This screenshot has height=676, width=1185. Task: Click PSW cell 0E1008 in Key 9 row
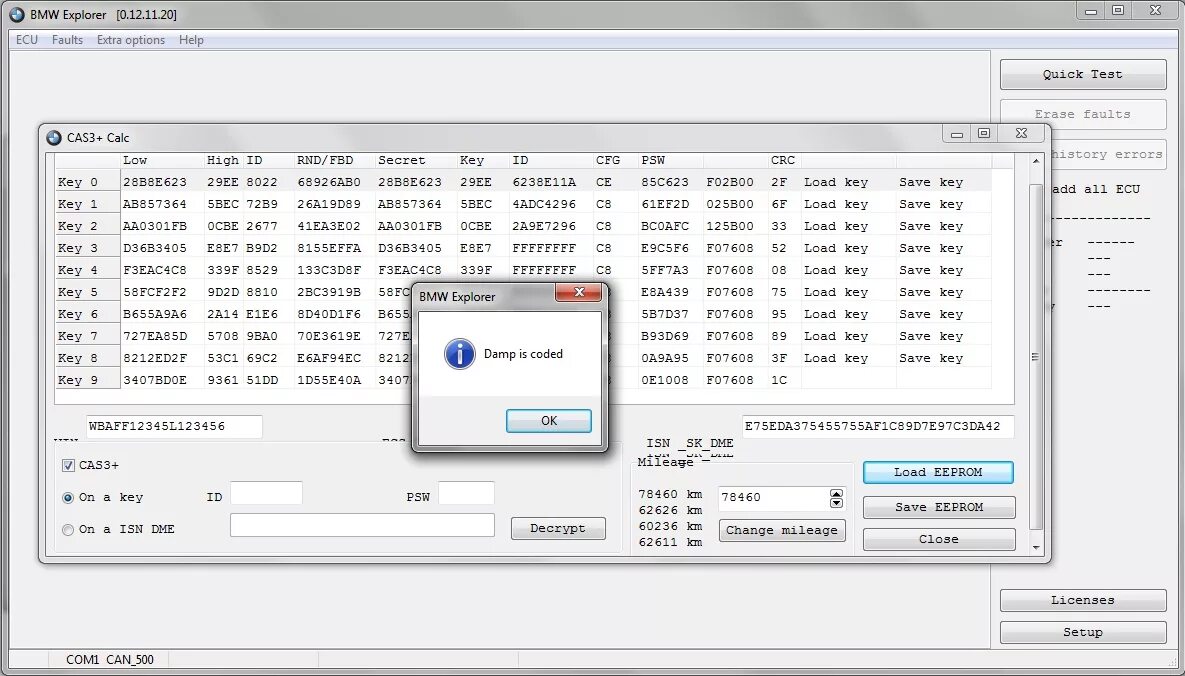tap(665, 380)
